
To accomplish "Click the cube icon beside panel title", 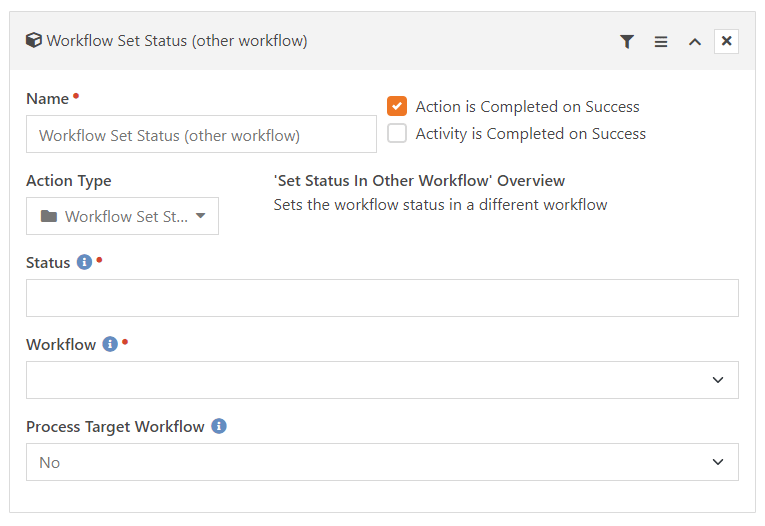I will 34,41.
